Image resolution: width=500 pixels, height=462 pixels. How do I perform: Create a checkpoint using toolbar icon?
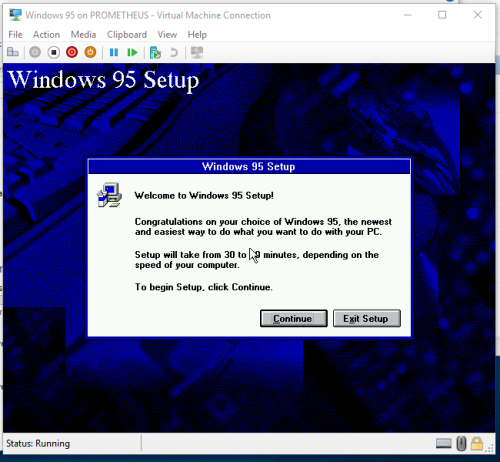coord(155,52)
